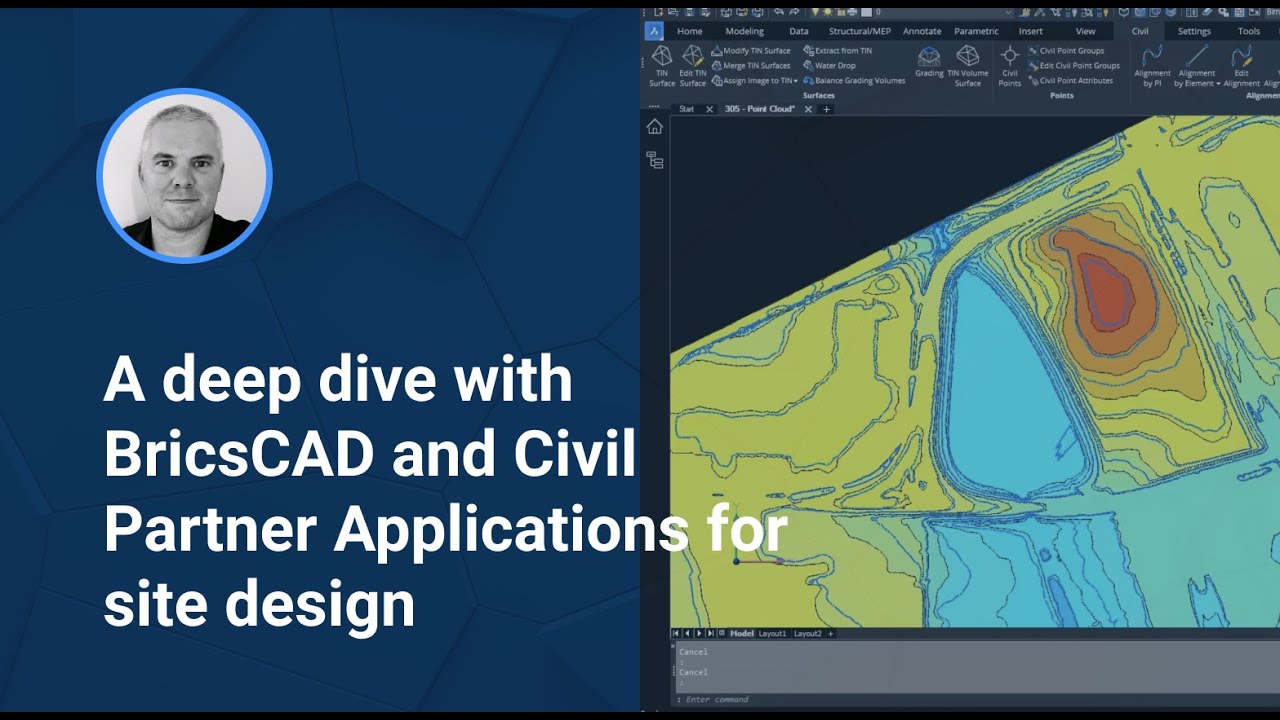Open Civil Point Groups
The height and width of the screenshot is (720, 1280).
tap(1065, 50)
